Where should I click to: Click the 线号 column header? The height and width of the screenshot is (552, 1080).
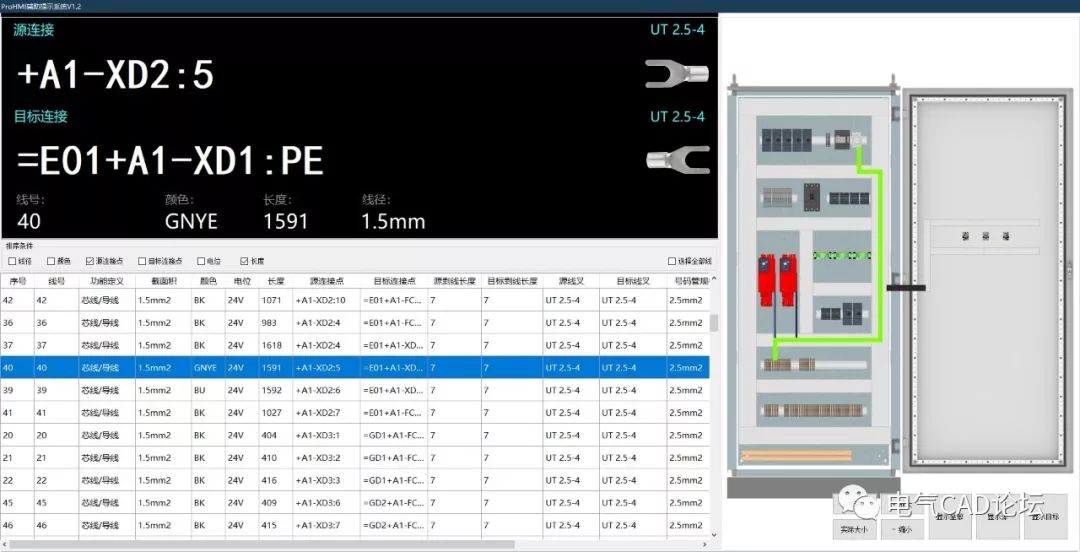click(56, 281)
